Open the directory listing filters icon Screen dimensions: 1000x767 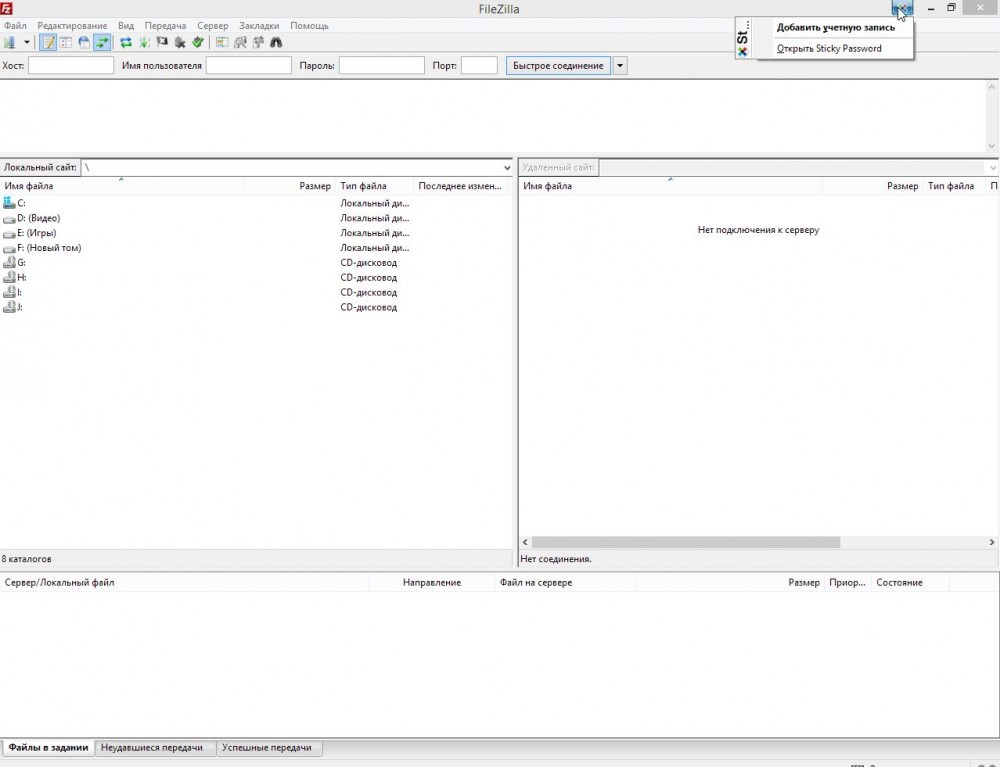pyautogui.click(x=223, y=43)
